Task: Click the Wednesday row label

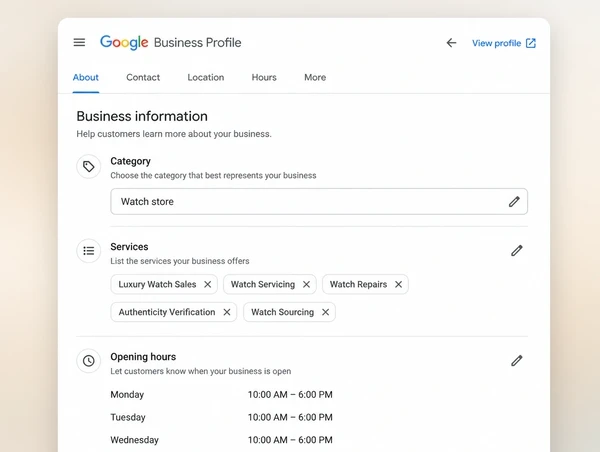Action: click(134, 440)
